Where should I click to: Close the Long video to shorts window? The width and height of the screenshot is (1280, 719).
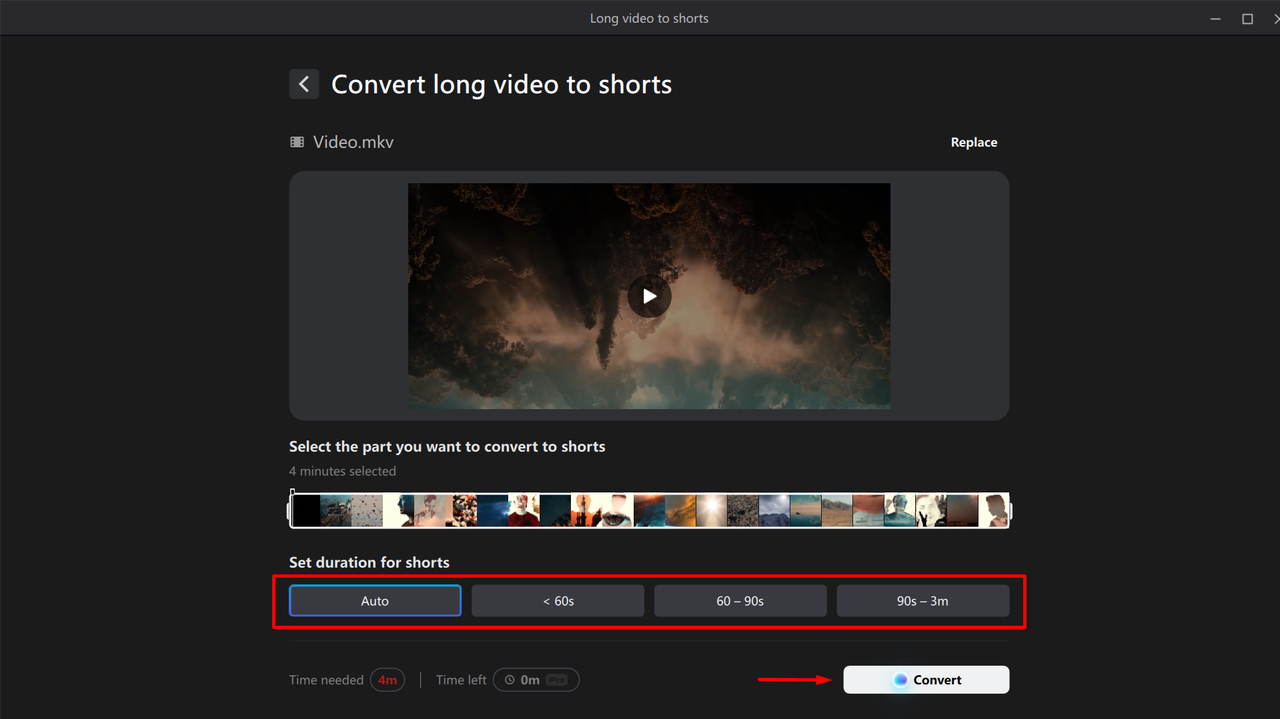[1279, 19]
